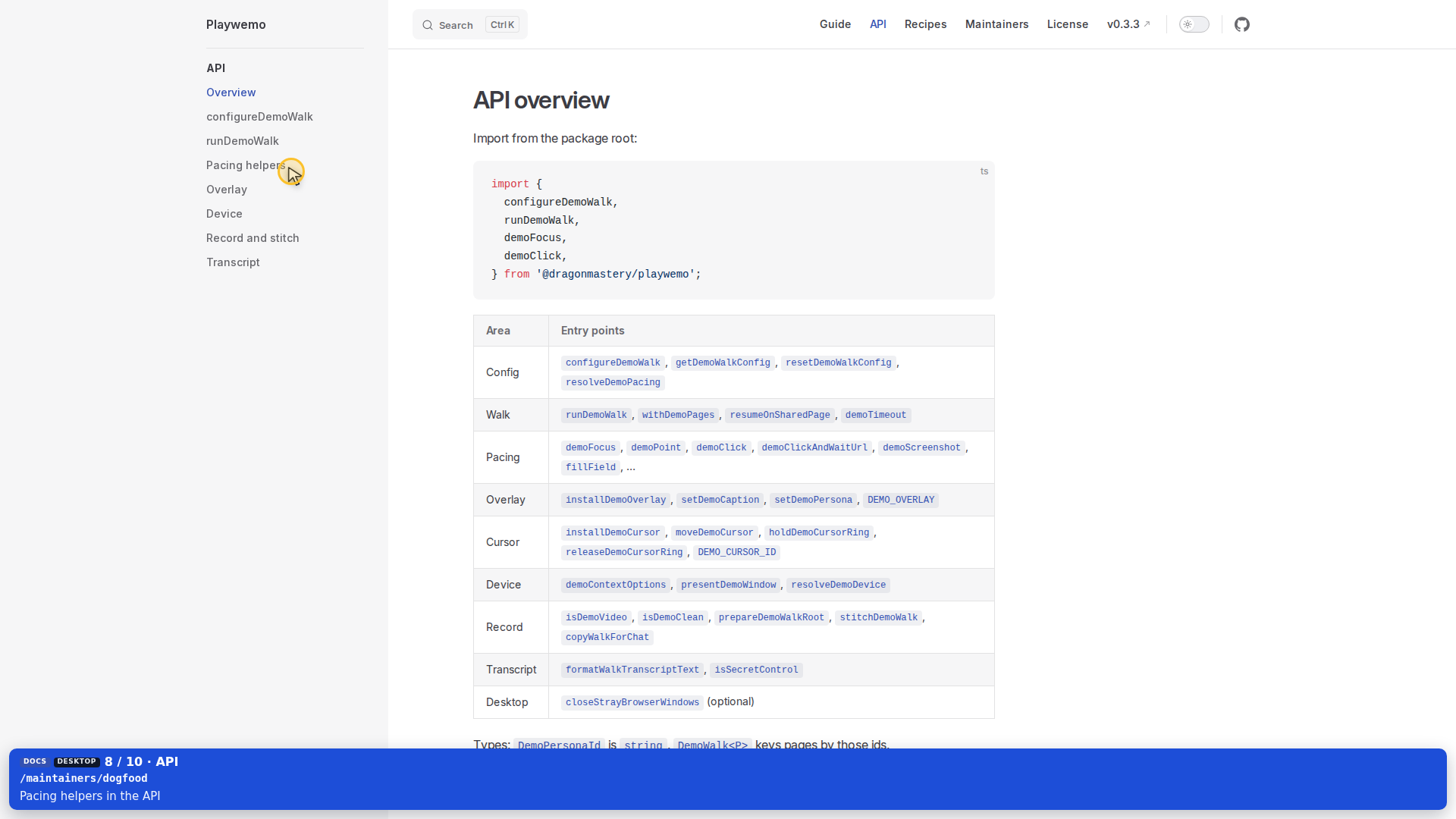Open the Maintainers nav item
1456x819 pixels.
pyautogui.click(x=996, y=24)
